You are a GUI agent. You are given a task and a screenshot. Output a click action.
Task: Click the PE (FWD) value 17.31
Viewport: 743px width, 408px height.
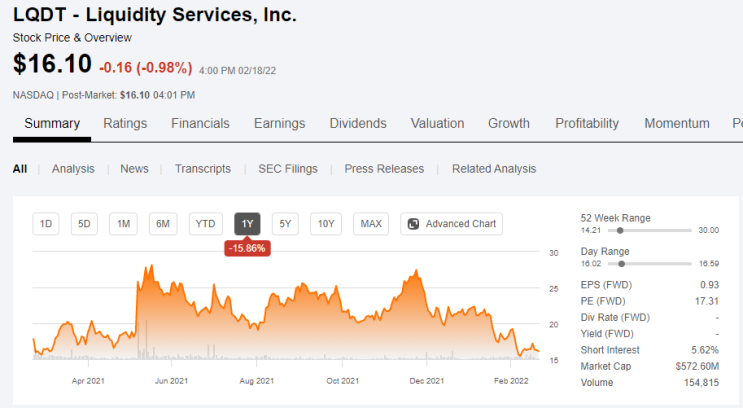click(x=707, y=301)
